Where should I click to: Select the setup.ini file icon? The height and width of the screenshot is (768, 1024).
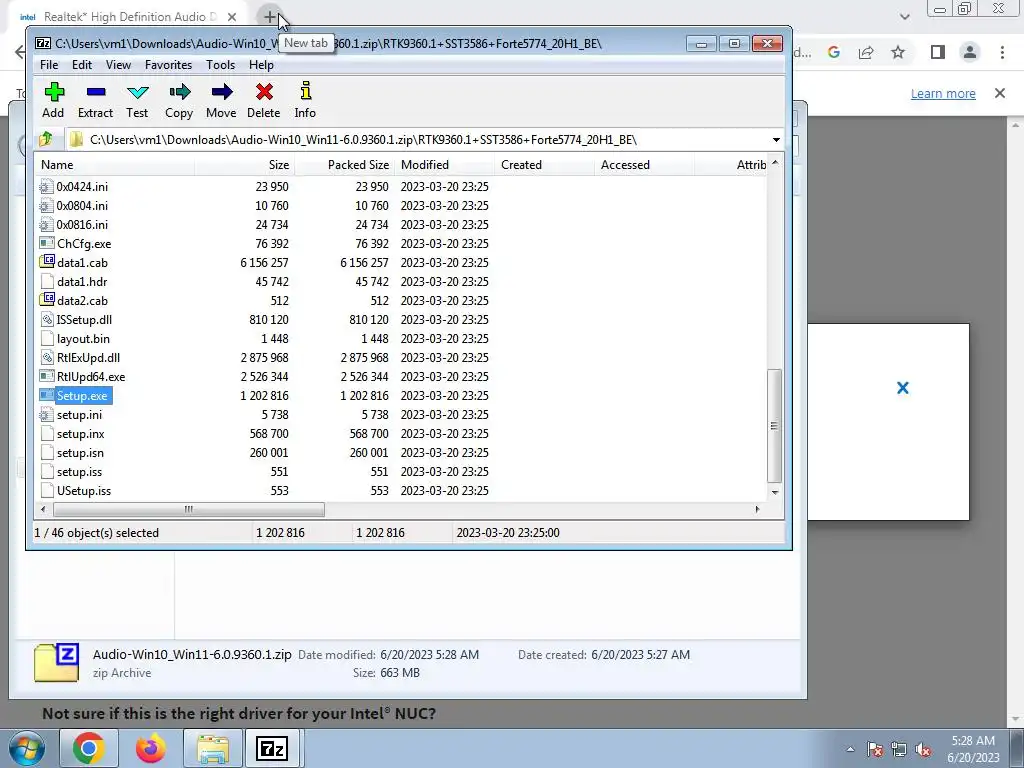(46, 415)
